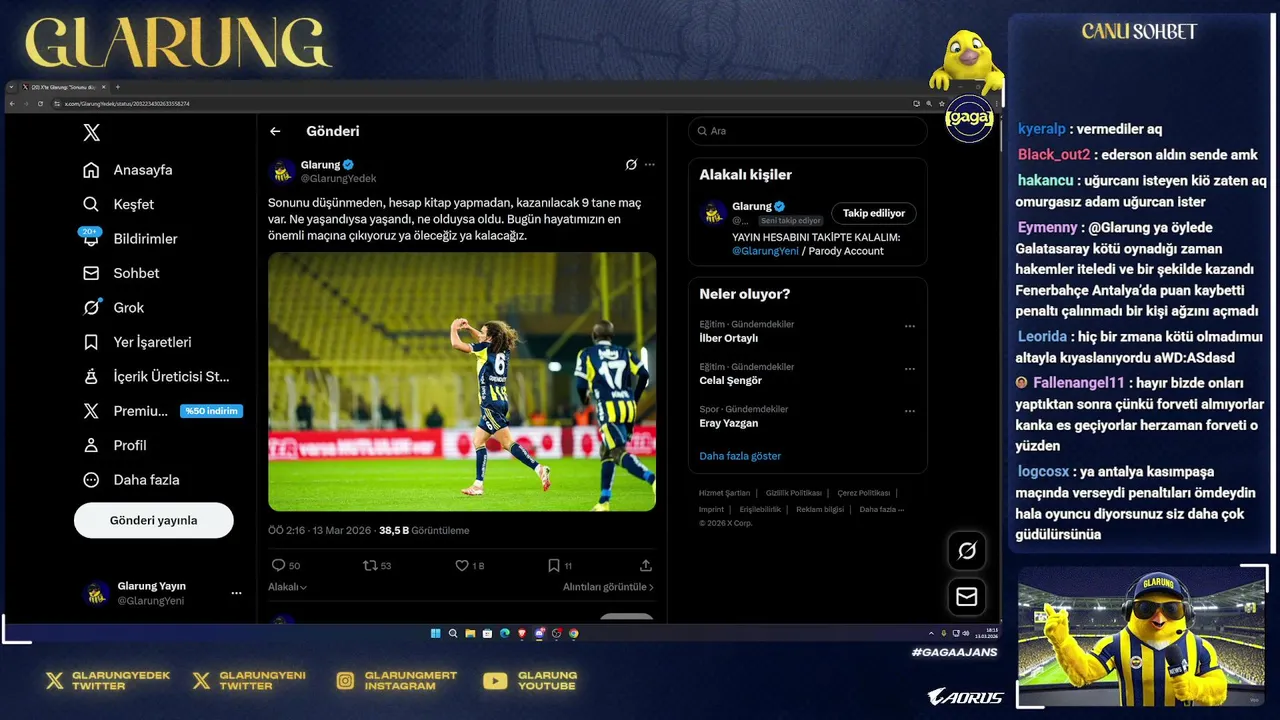Click the floating Grok button
Image resolution: width=1280 pixels, height=720 pixels.
pos(967,551)
